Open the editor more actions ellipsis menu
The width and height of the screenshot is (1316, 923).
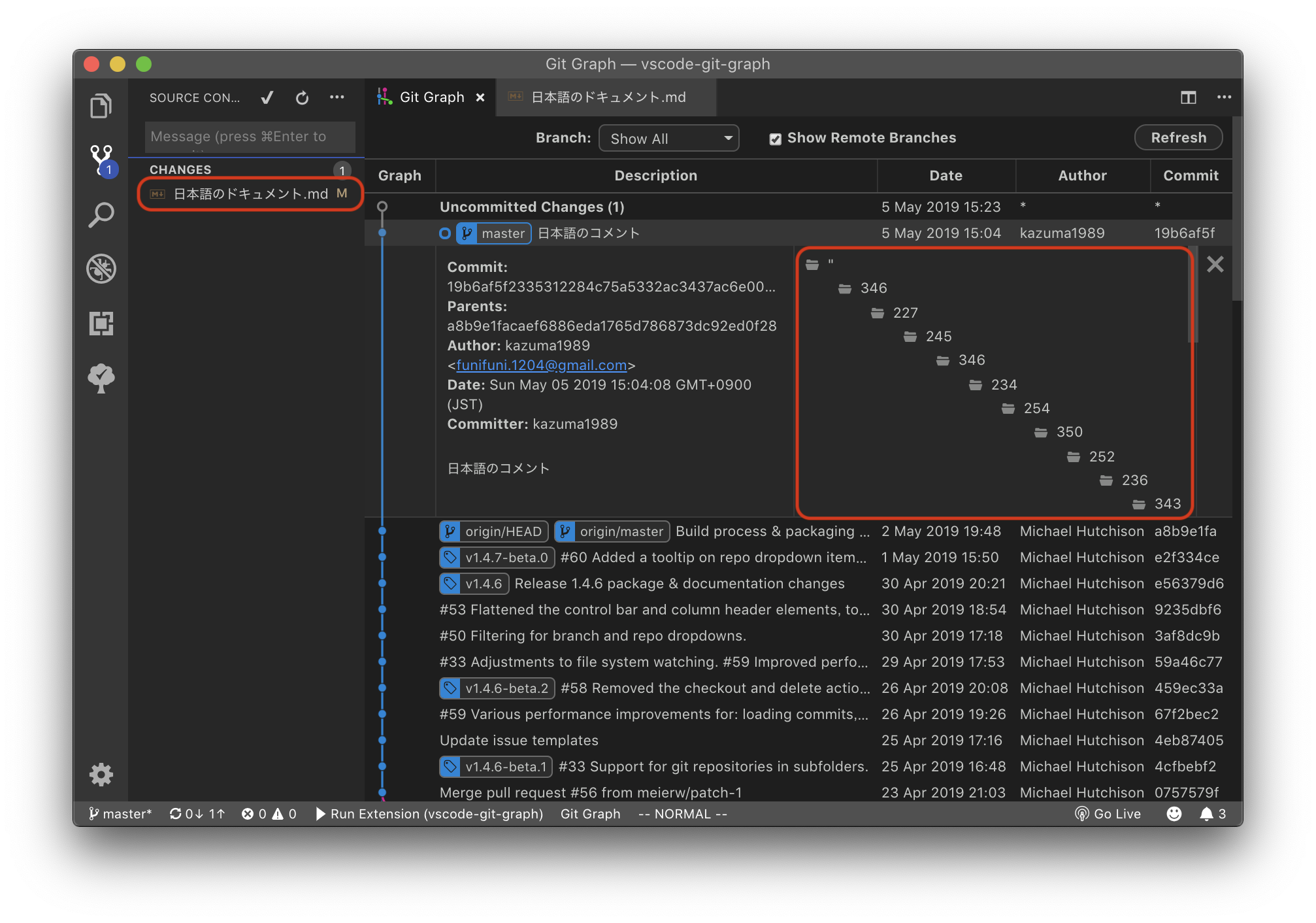tap(1224, 97)
